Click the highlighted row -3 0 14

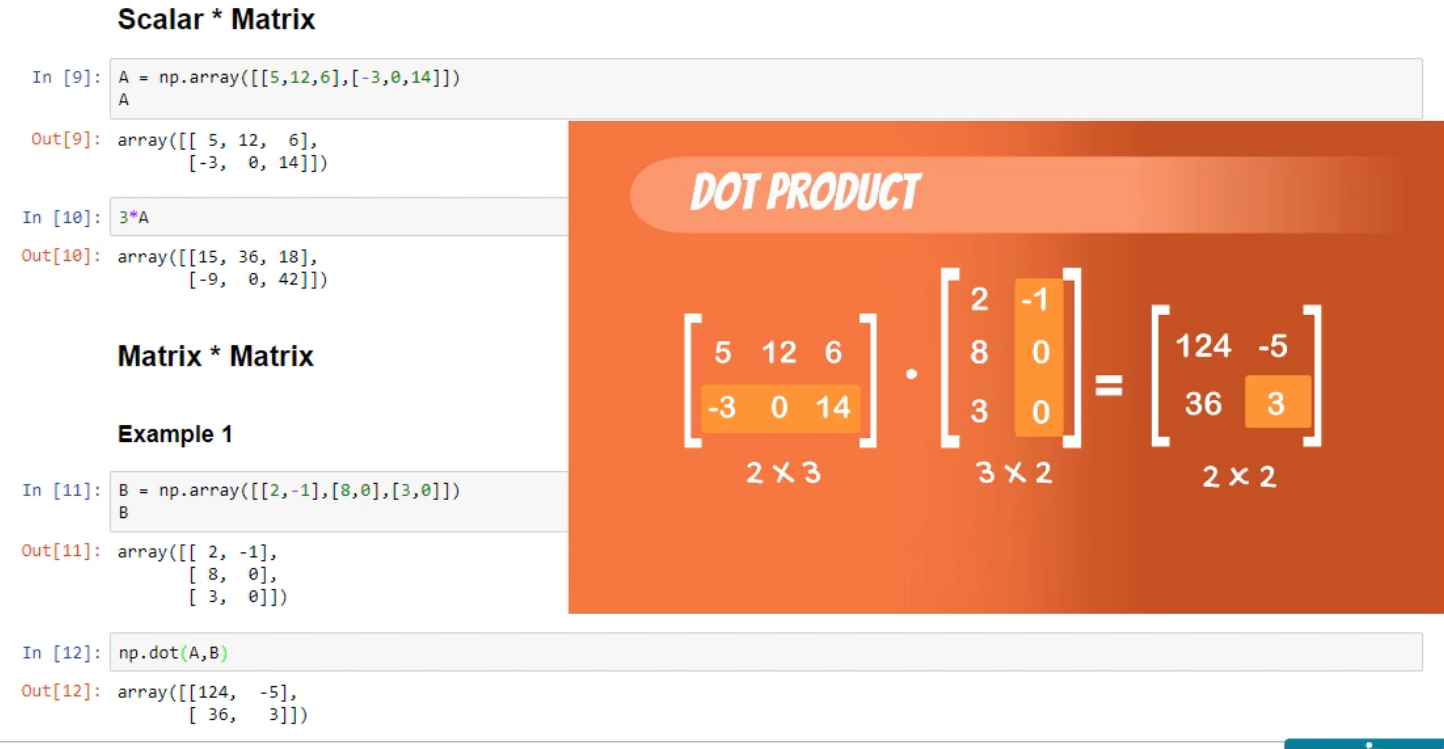[x=780, y=408]
